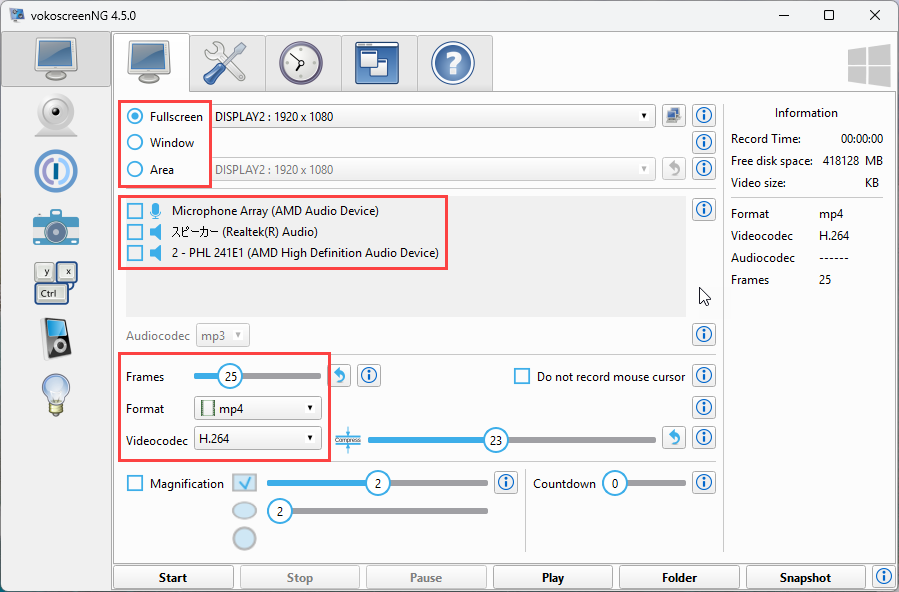The height and width of the screenshot is (592, 899).
Task: Open the showkey keyboard section in sidebar
Action: pos(56,283)
